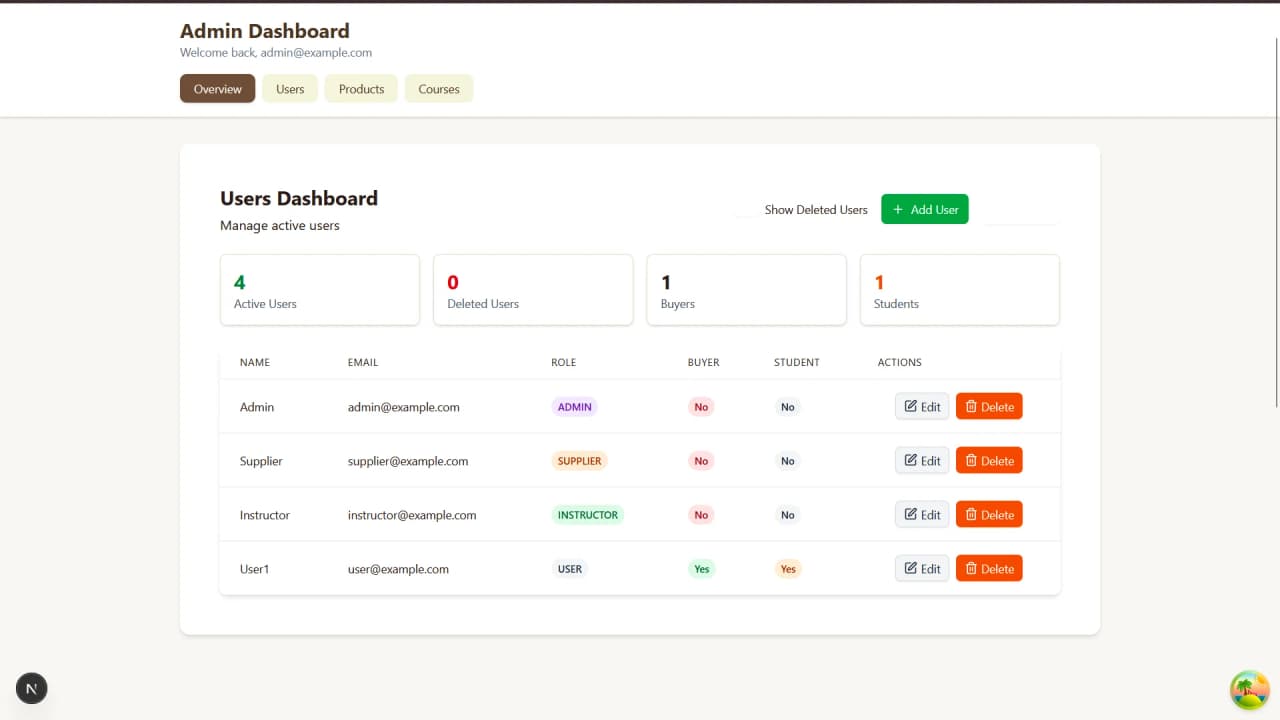The width and height of the screenshot is (1280, 720).
Task: Toggle User1's Buyer status badge
Action: 701,568
